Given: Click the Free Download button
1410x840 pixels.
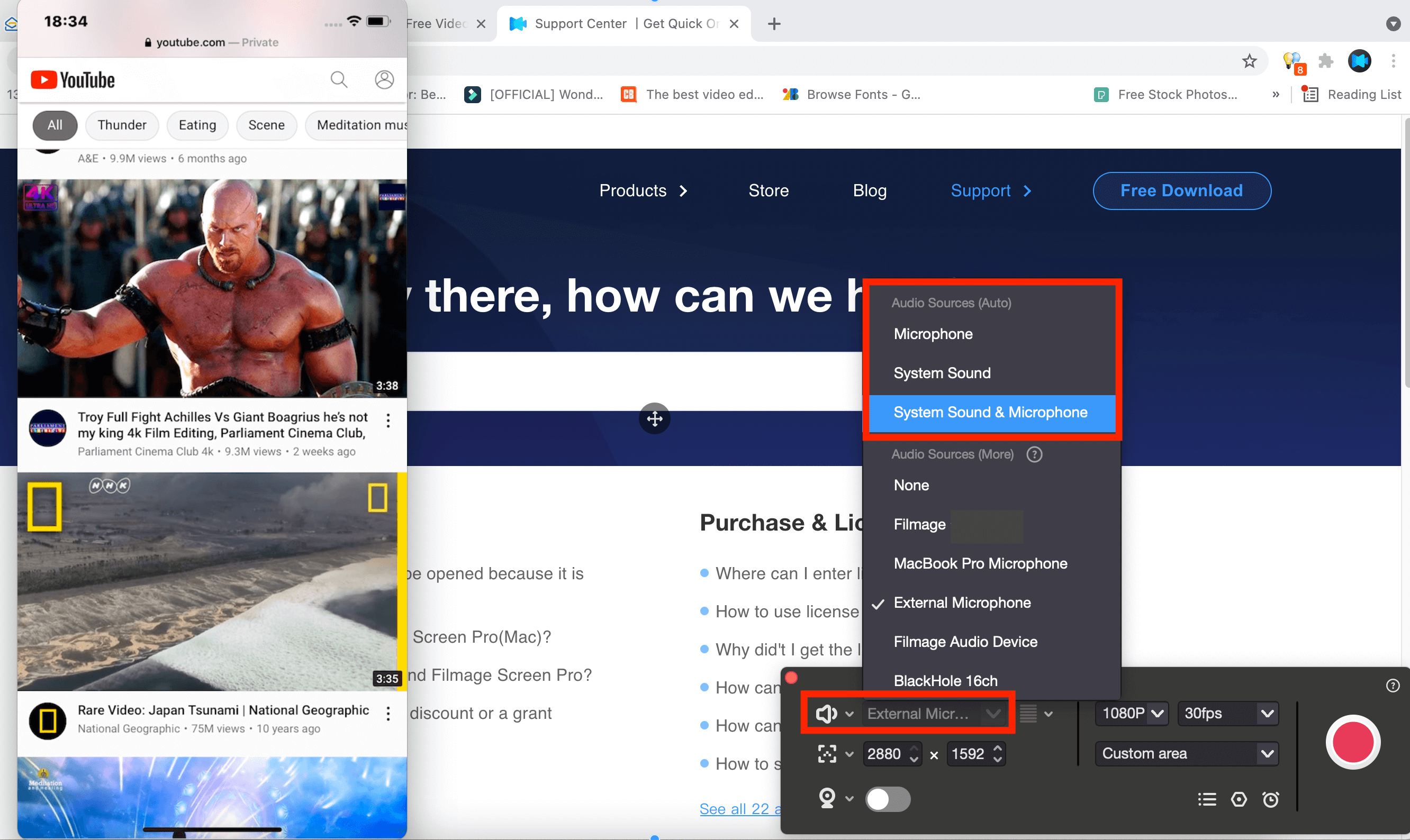Looking at the screenshot, I should point(1181,191).
